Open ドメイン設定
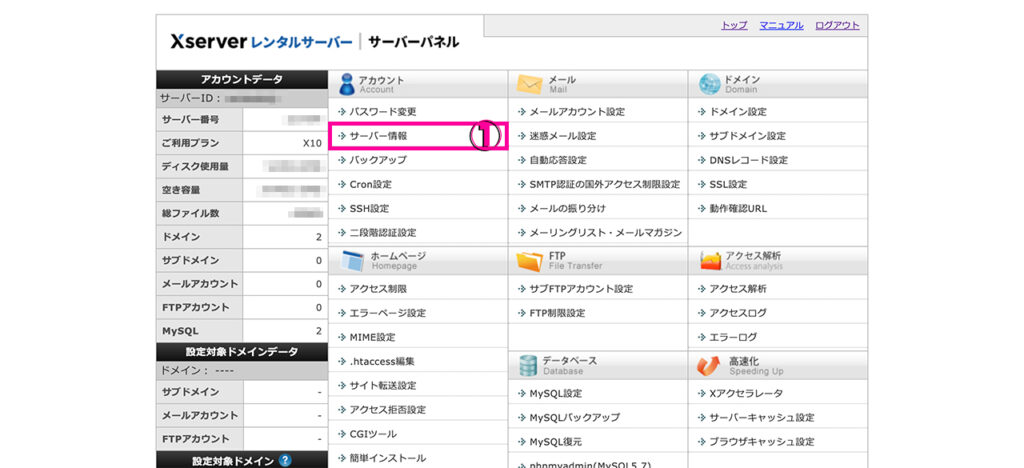Viewport: 1024px width, 468px height. [x=738, y=112]
